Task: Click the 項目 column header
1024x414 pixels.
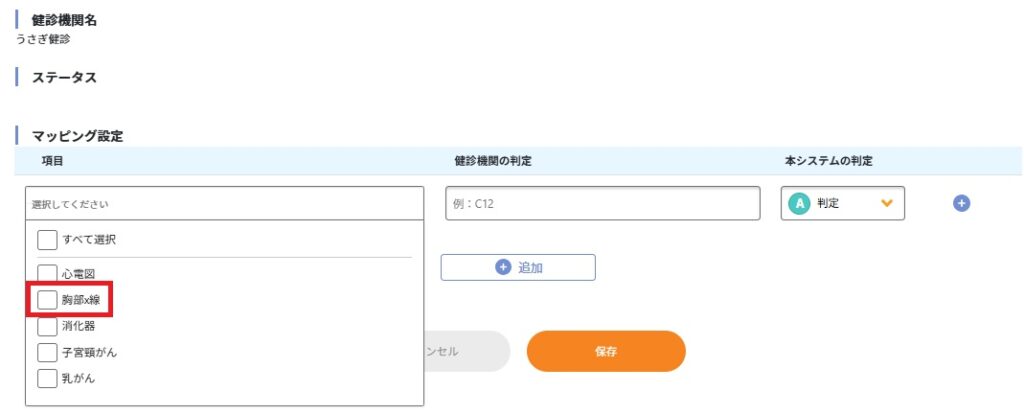Action: [52, 161]
